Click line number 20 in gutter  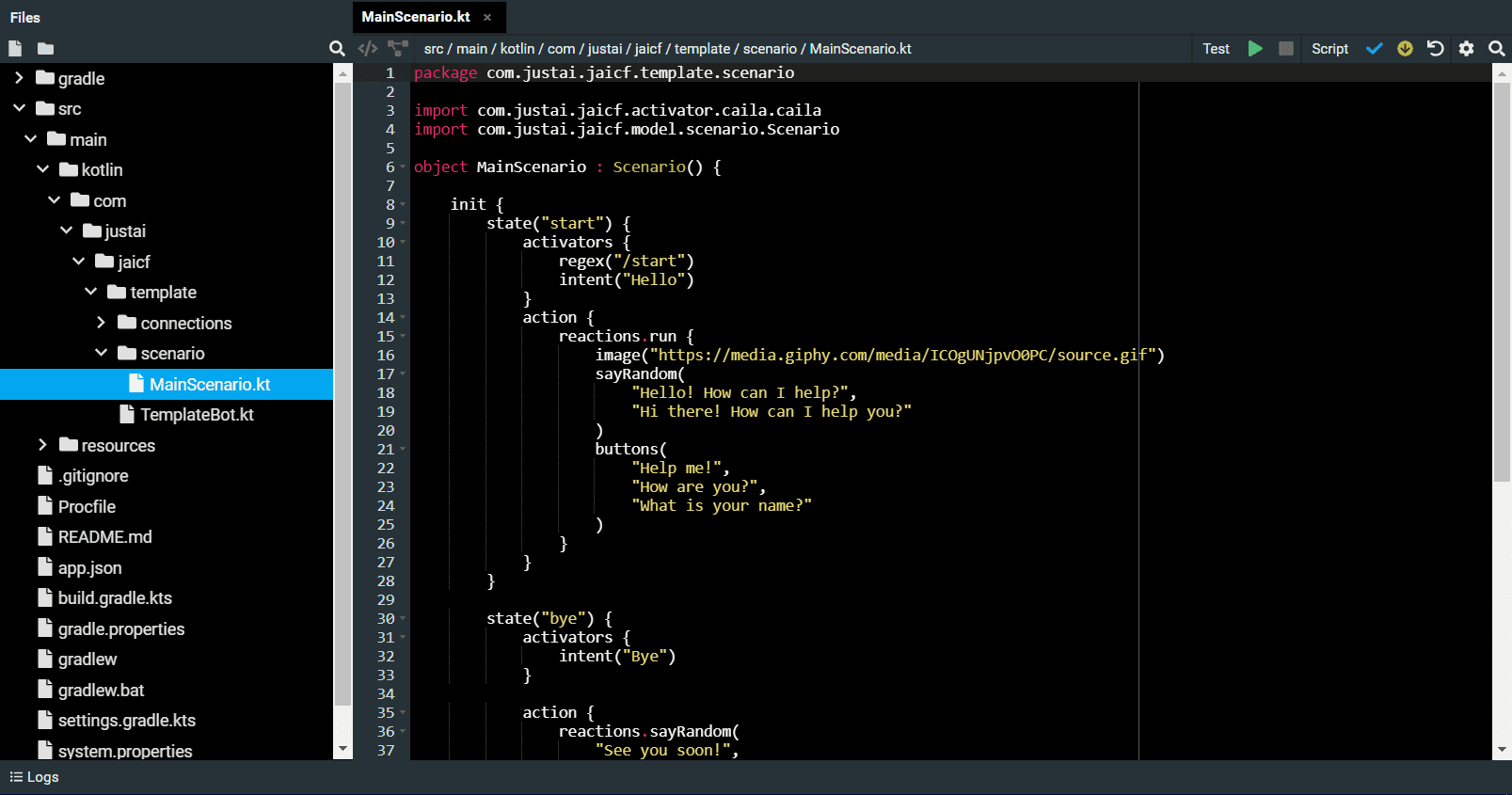point(386,430)
